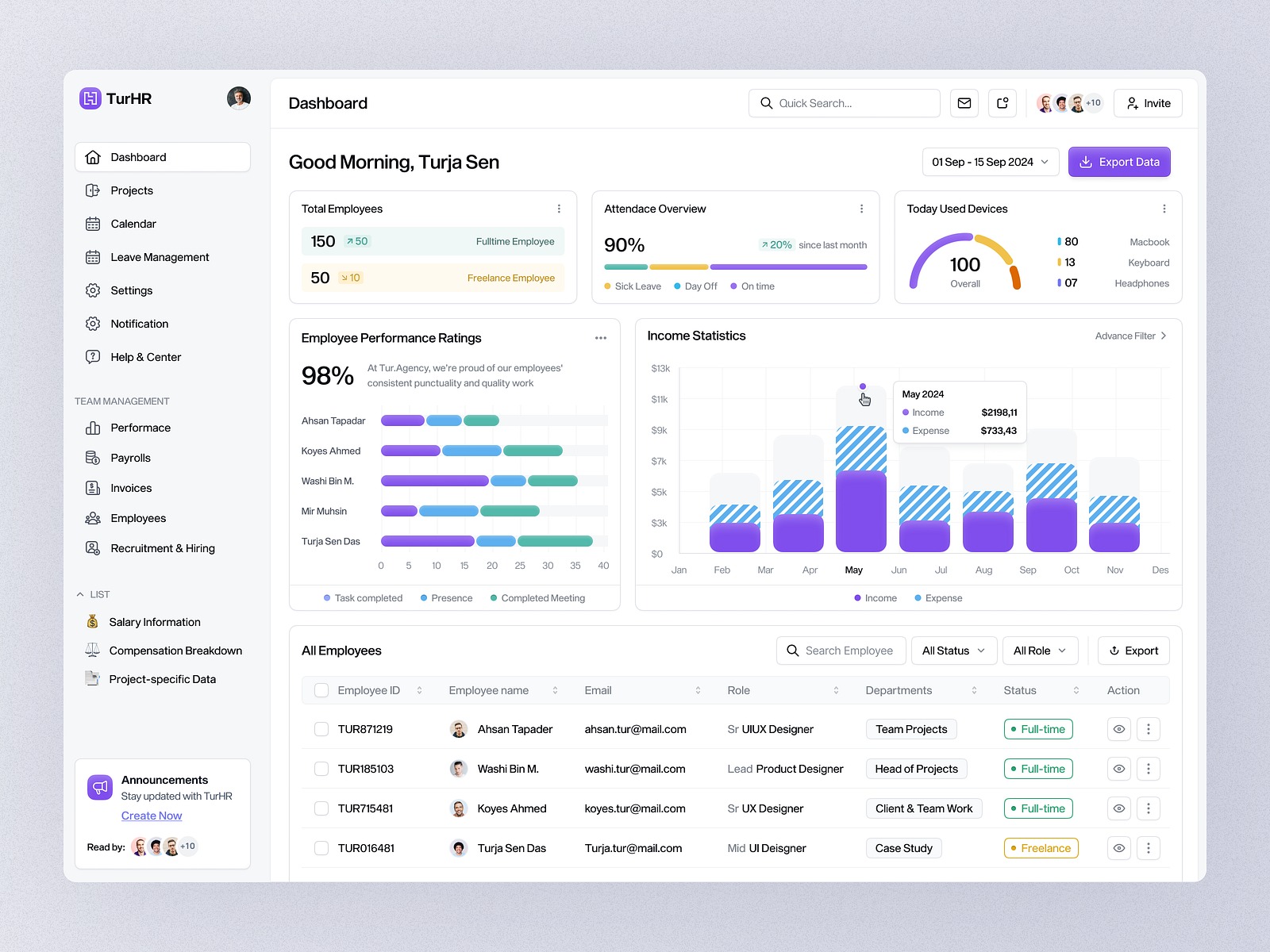Follow the Create Now link

click(x=152, y=816)
